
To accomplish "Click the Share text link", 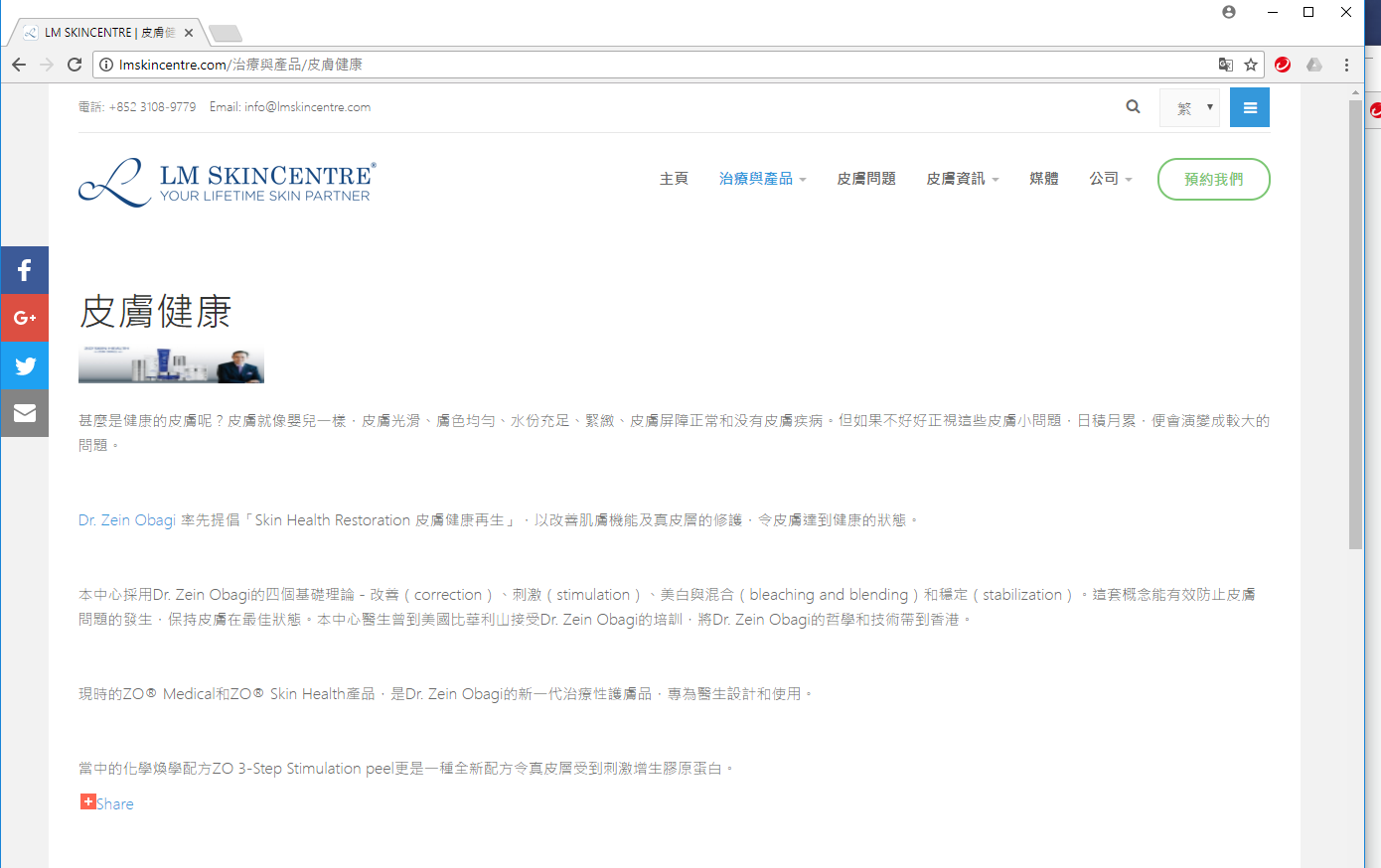I will [114, 804].
